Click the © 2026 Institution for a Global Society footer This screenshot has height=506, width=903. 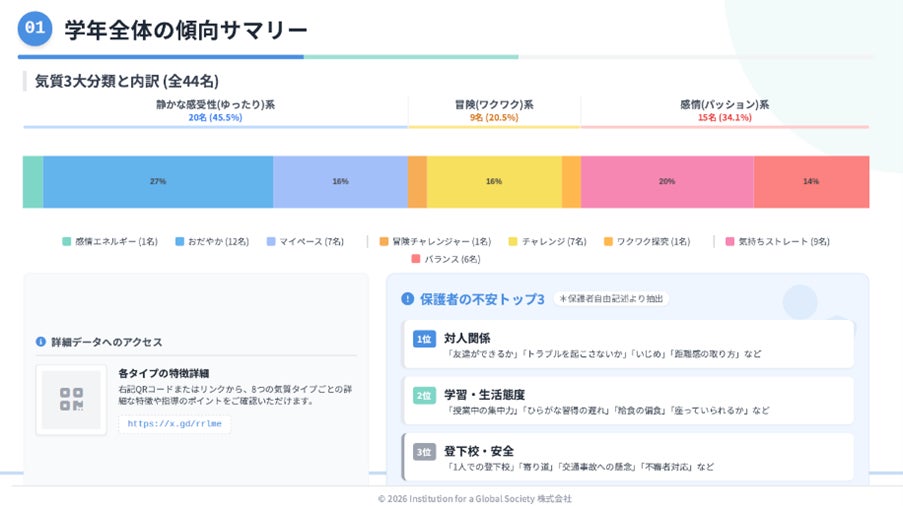click(475, 499)
